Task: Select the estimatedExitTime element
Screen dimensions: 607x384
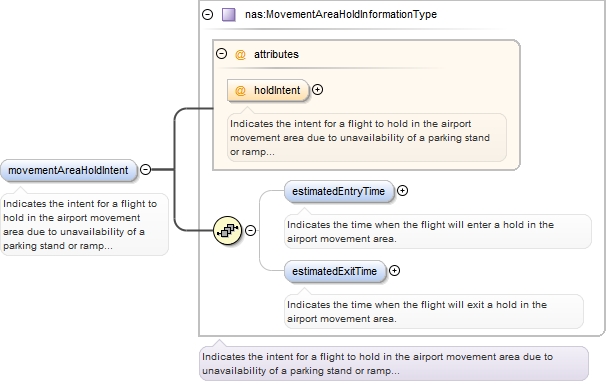Action: click(x=335, y=271)
